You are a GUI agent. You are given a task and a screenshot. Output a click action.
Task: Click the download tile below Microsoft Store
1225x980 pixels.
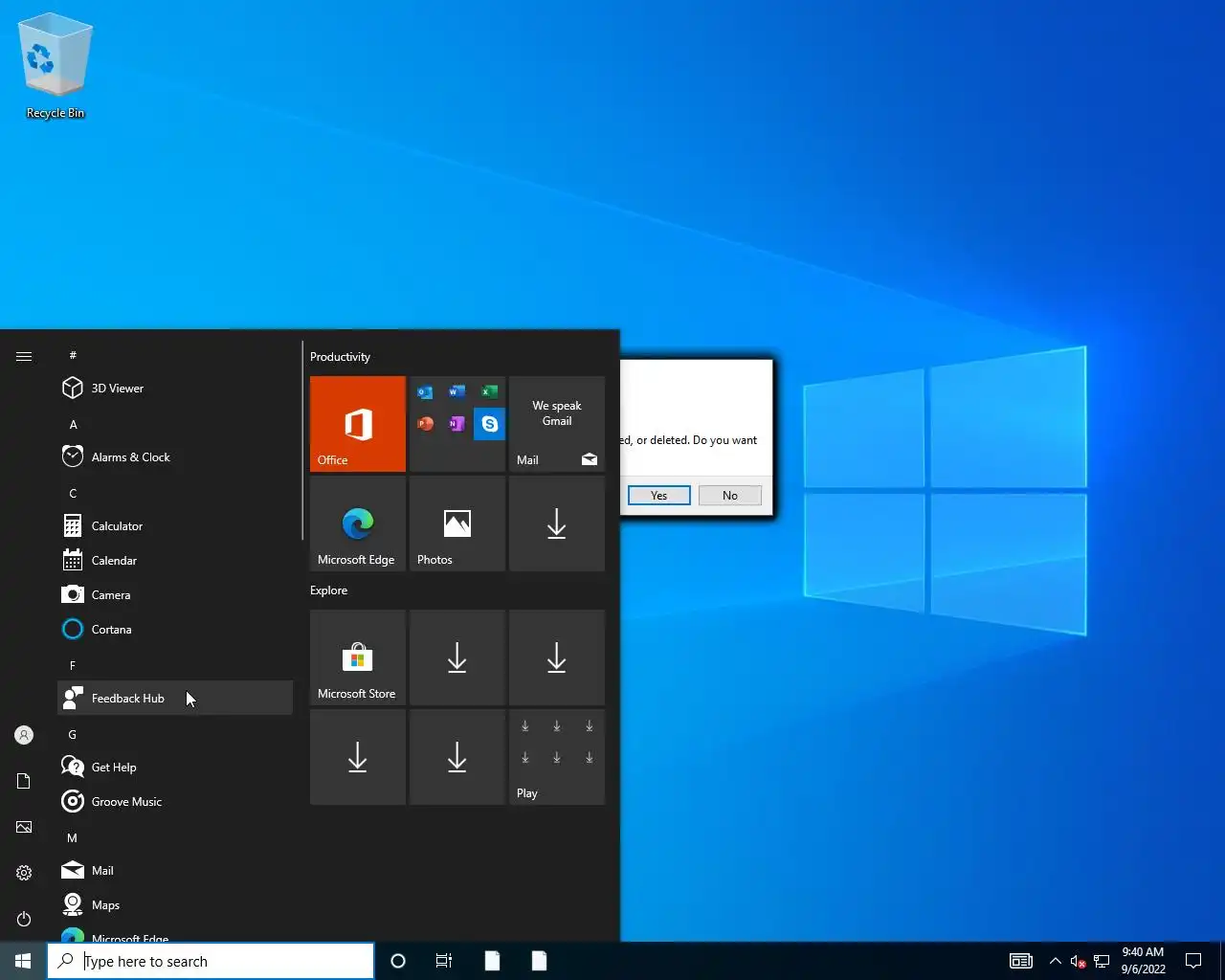point(358,757)
